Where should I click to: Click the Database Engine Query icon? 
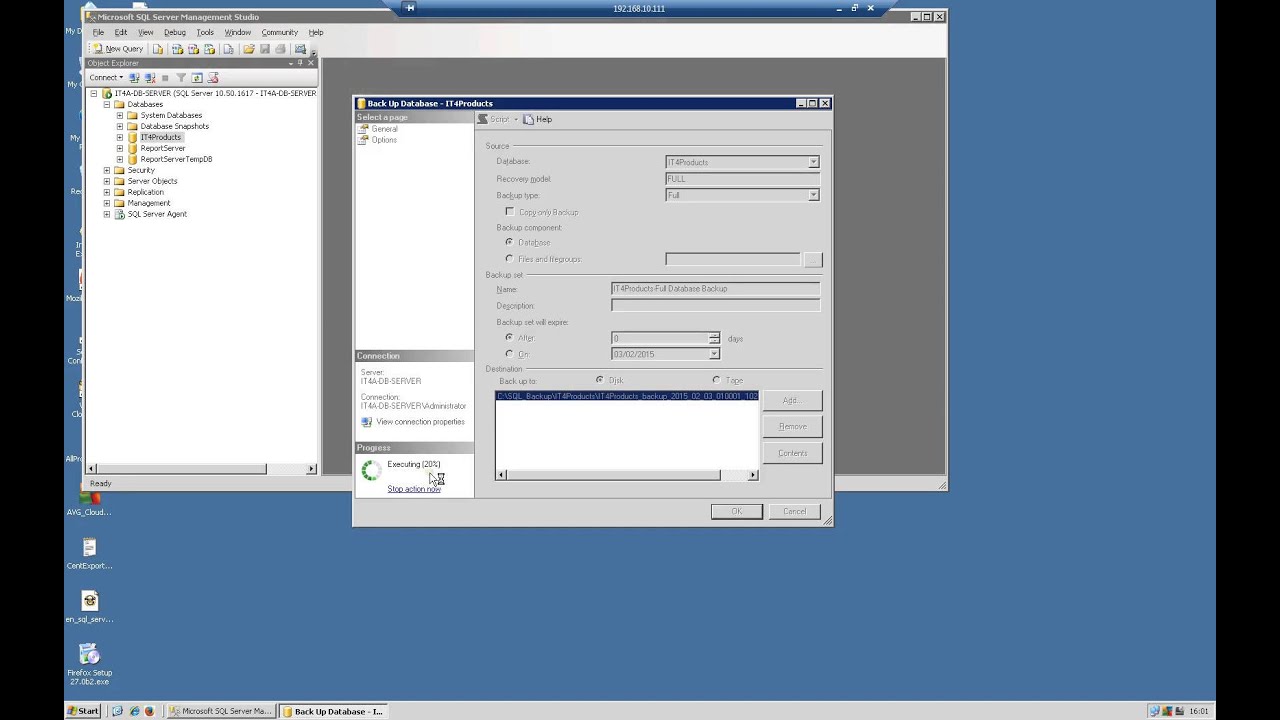tap(158, 48)
